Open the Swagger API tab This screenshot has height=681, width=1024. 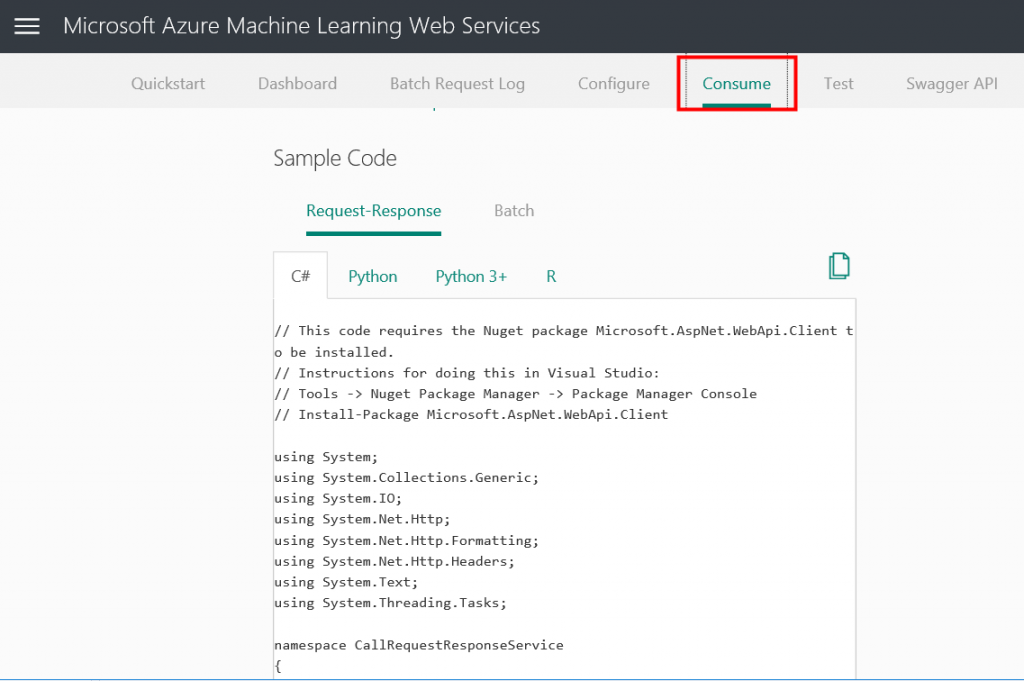click(952, 84)
